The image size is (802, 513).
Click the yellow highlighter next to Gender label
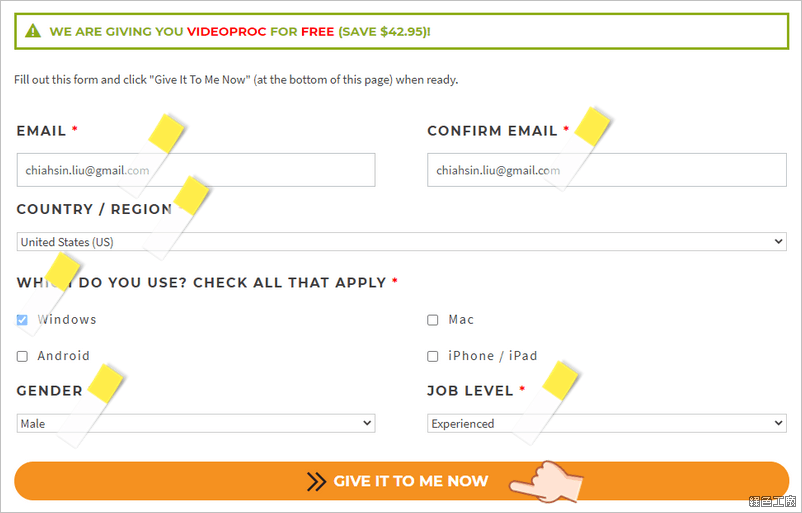pyautogui.click(x=106, y=383)
